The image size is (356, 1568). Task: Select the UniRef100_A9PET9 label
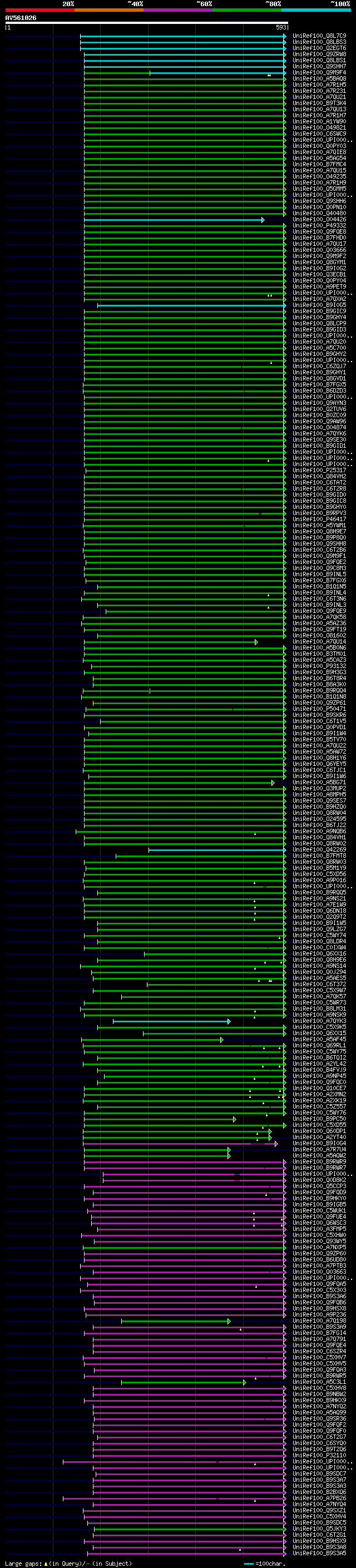pyautogui.click(x=319, y=286)
